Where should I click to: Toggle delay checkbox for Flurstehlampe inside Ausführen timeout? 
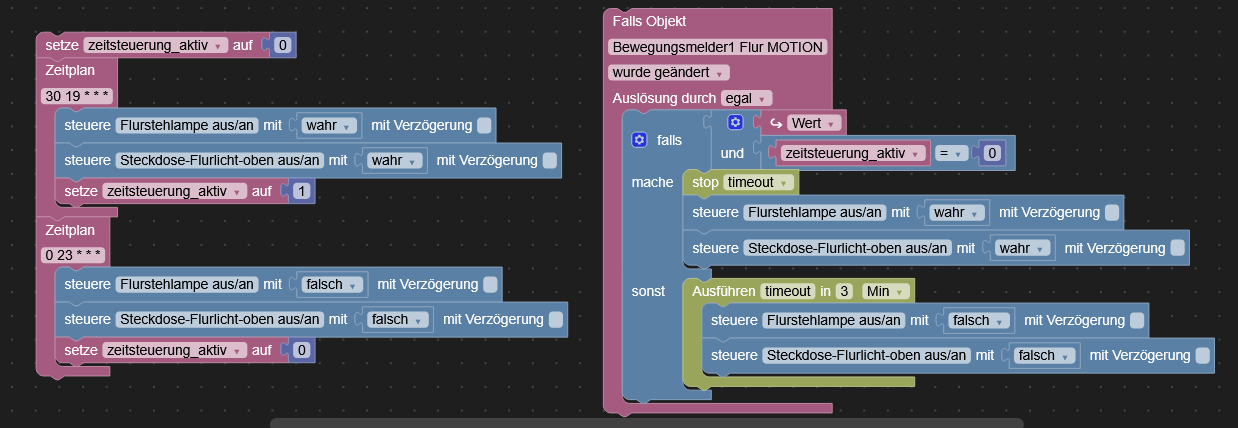tap(1138, 321)
